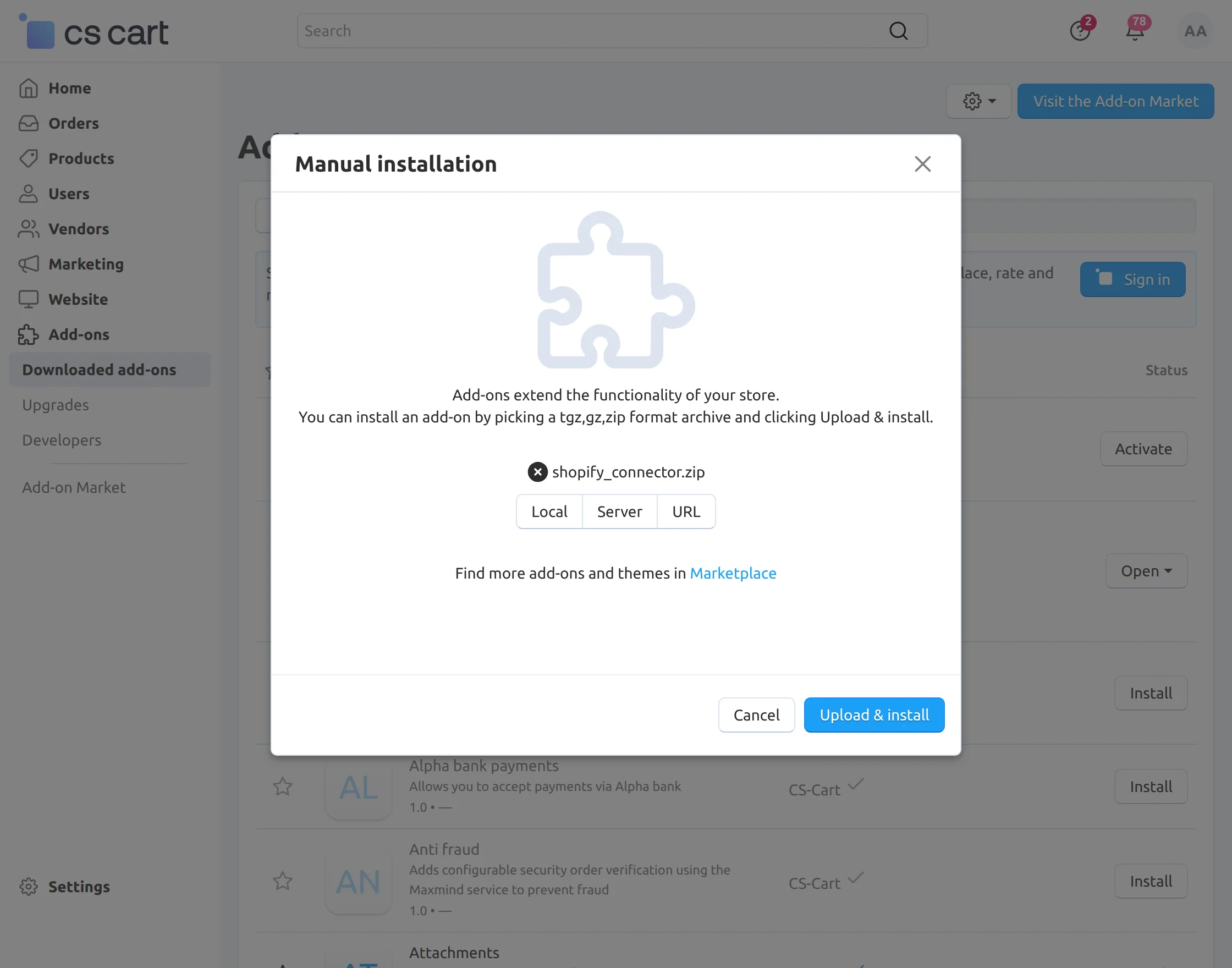Click Upload & install button
This screenshot has width=1232, height=968.
(x=873, y=714)
